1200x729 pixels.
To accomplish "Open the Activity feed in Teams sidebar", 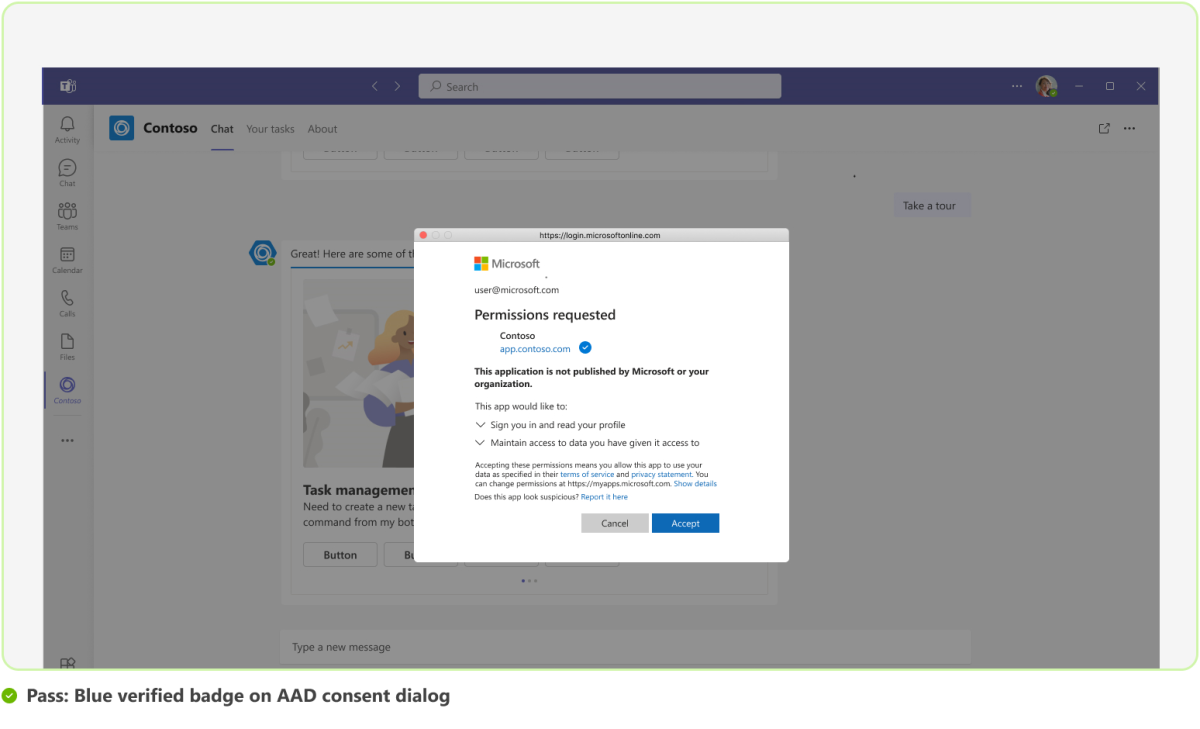I will (67, 129).
